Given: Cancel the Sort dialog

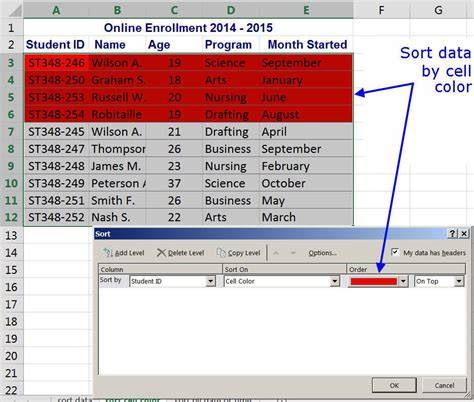Looking at the screenshot, I should [x=444, y=385].
